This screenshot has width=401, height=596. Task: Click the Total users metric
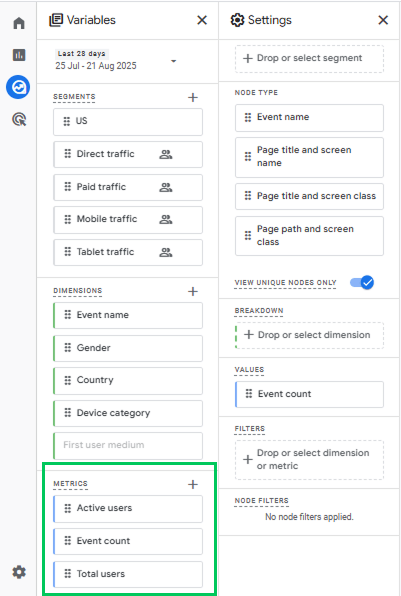point(128,574)
